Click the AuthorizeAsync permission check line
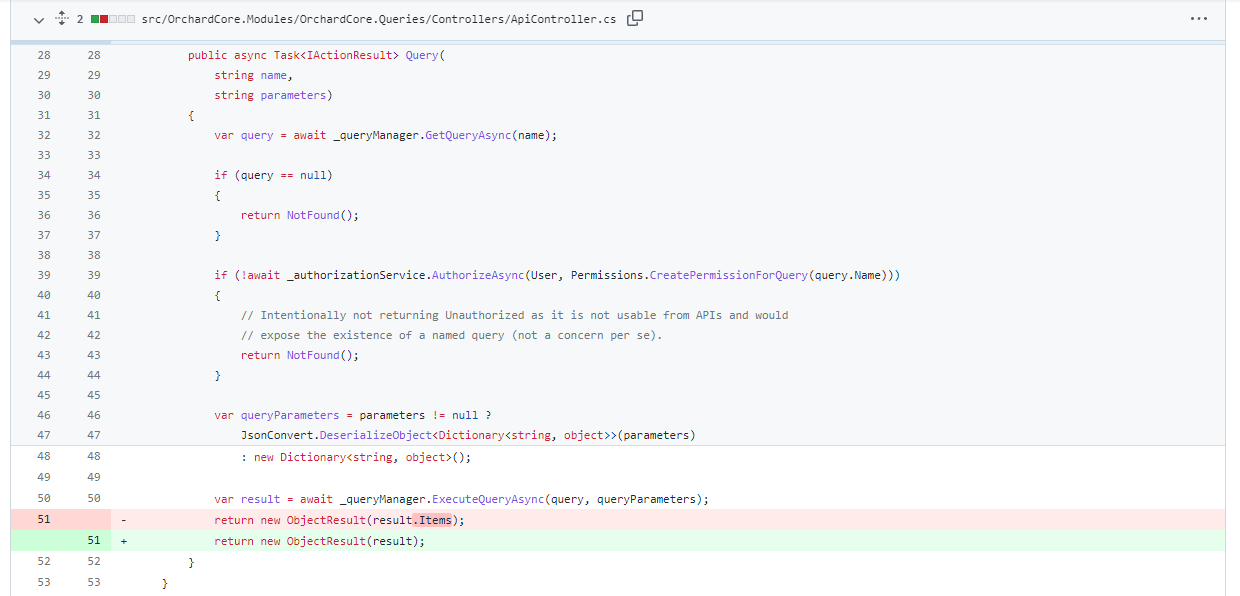The width and height of the screenshot is (1240, 596). 557,275
